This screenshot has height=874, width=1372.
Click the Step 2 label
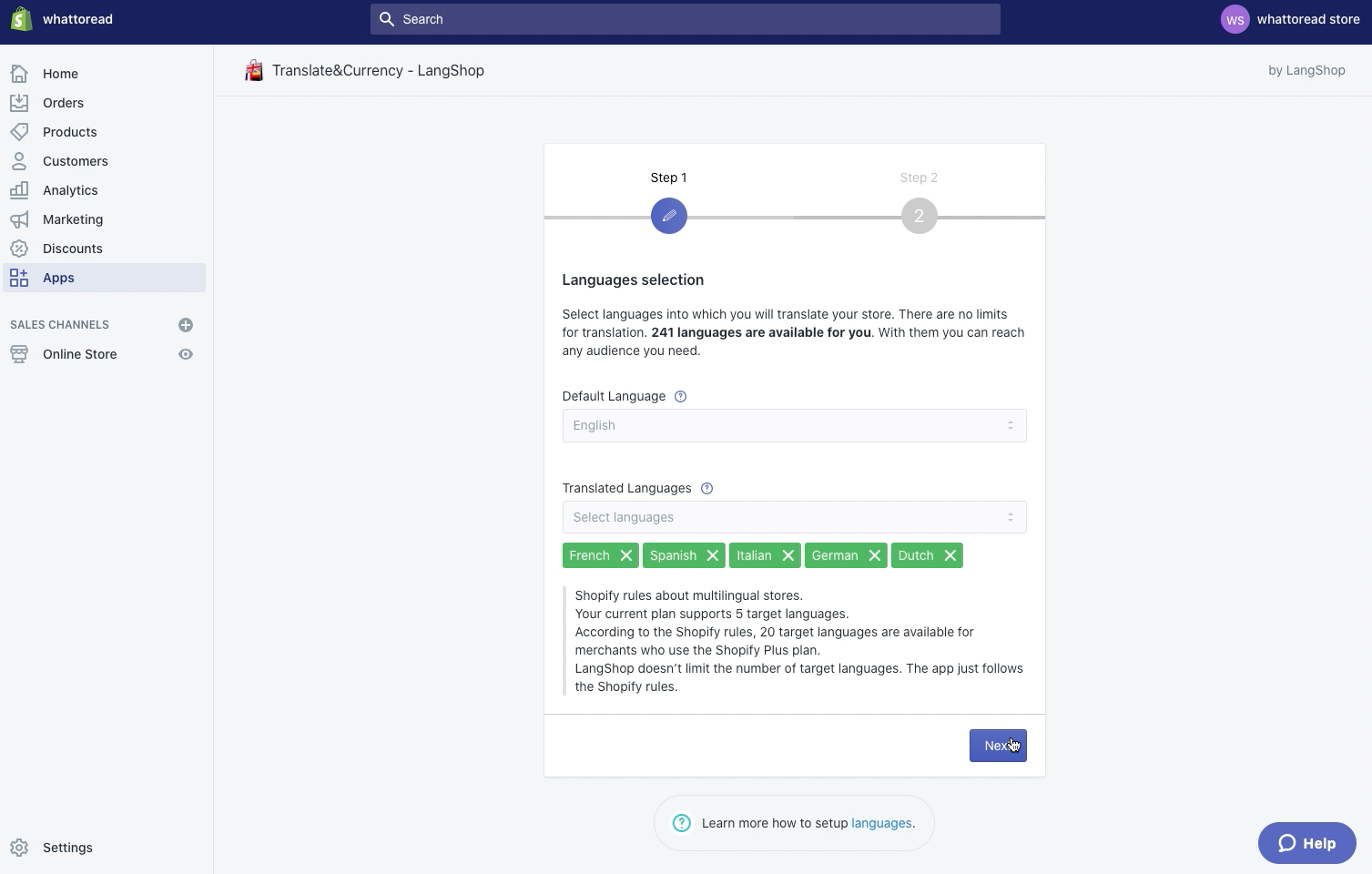click(x=920, y=178)
